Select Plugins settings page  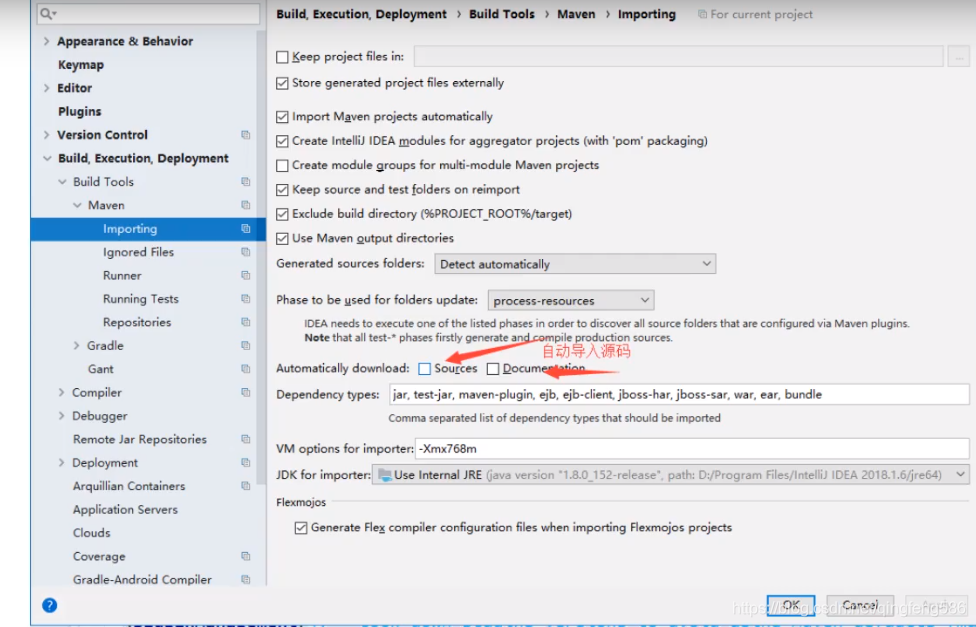[80, 111]
